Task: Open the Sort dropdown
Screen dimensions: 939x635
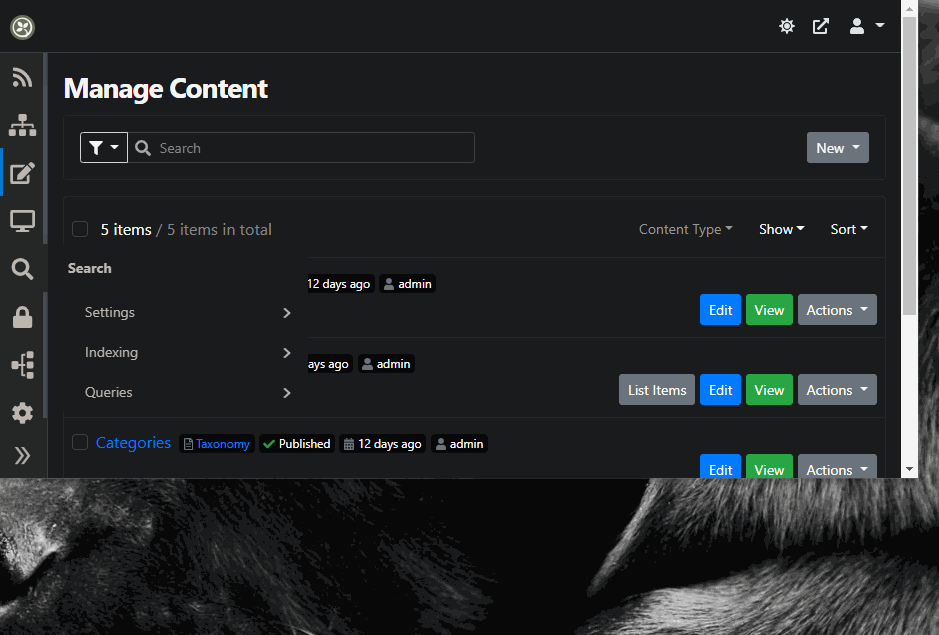Action: pyautogui.click(x=848, y=229)
